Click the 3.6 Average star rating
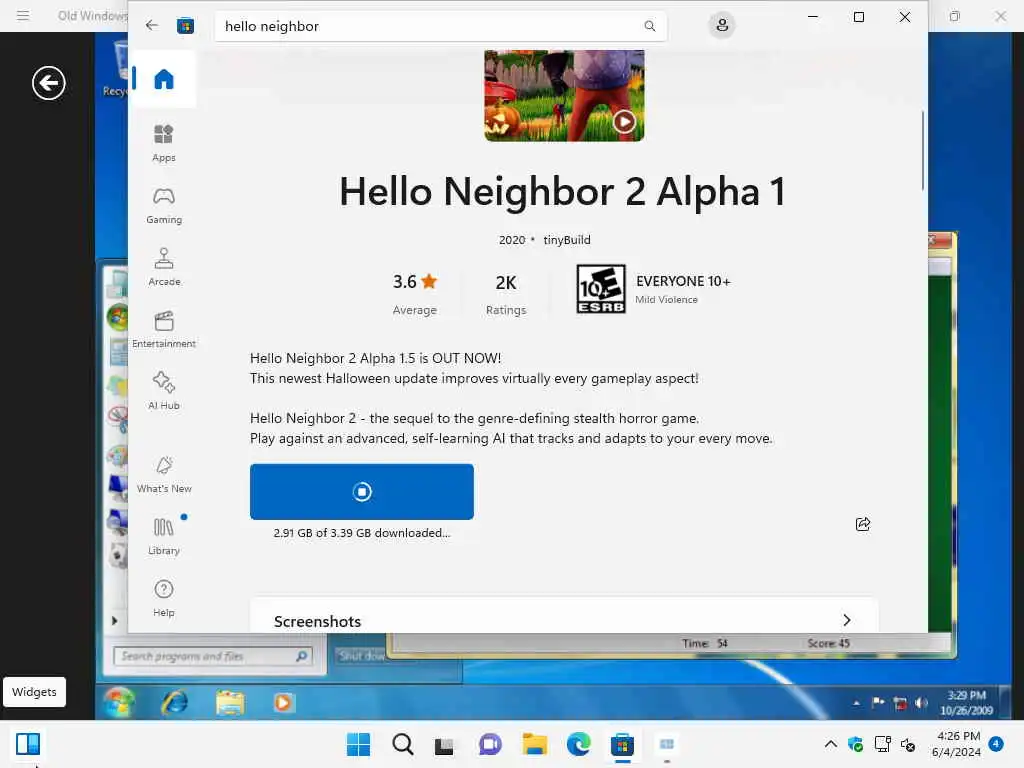The image size is (1024, 768). (x=415, y=293)
